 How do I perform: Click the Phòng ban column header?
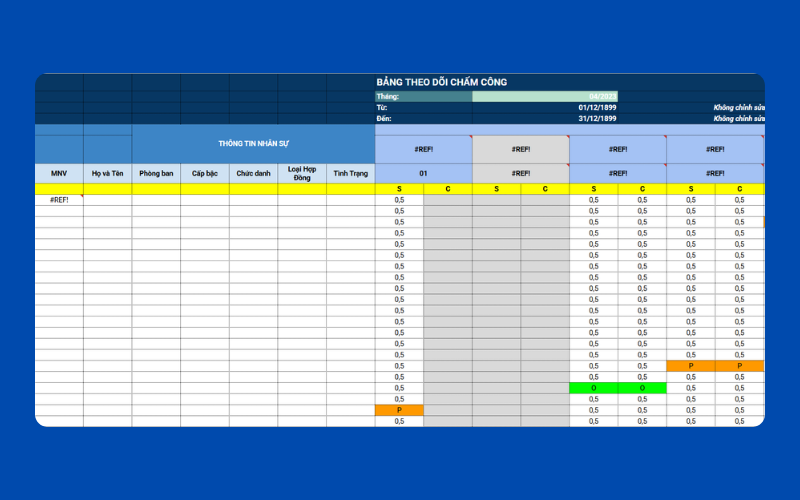[156, 173]
